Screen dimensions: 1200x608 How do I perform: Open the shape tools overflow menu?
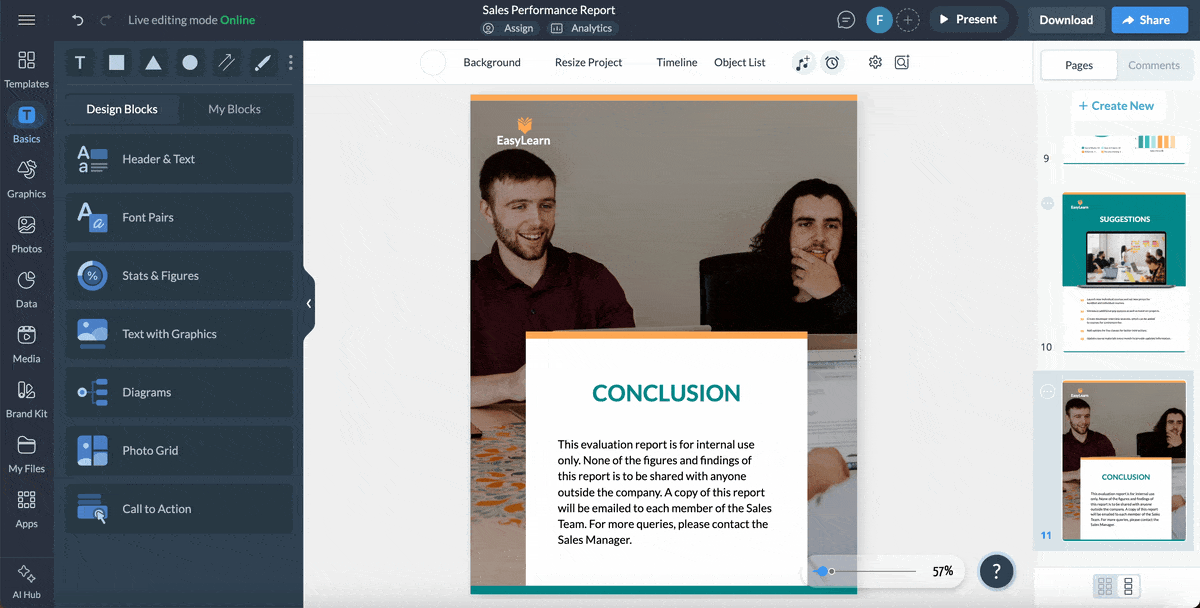pos(290,62)
